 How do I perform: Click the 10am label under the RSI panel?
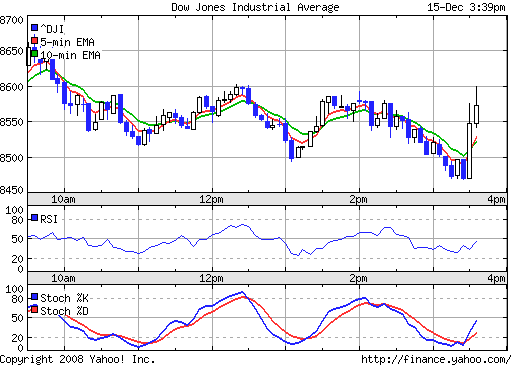pyautogui.click(x=63, y=278)
